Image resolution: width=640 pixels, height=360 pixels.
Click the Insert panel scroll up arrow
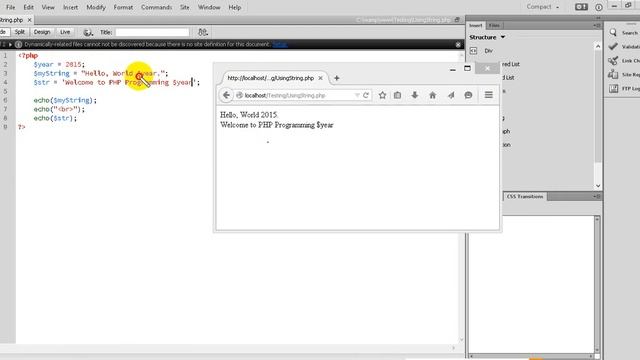pyautogui.click(x=598, y=47)
